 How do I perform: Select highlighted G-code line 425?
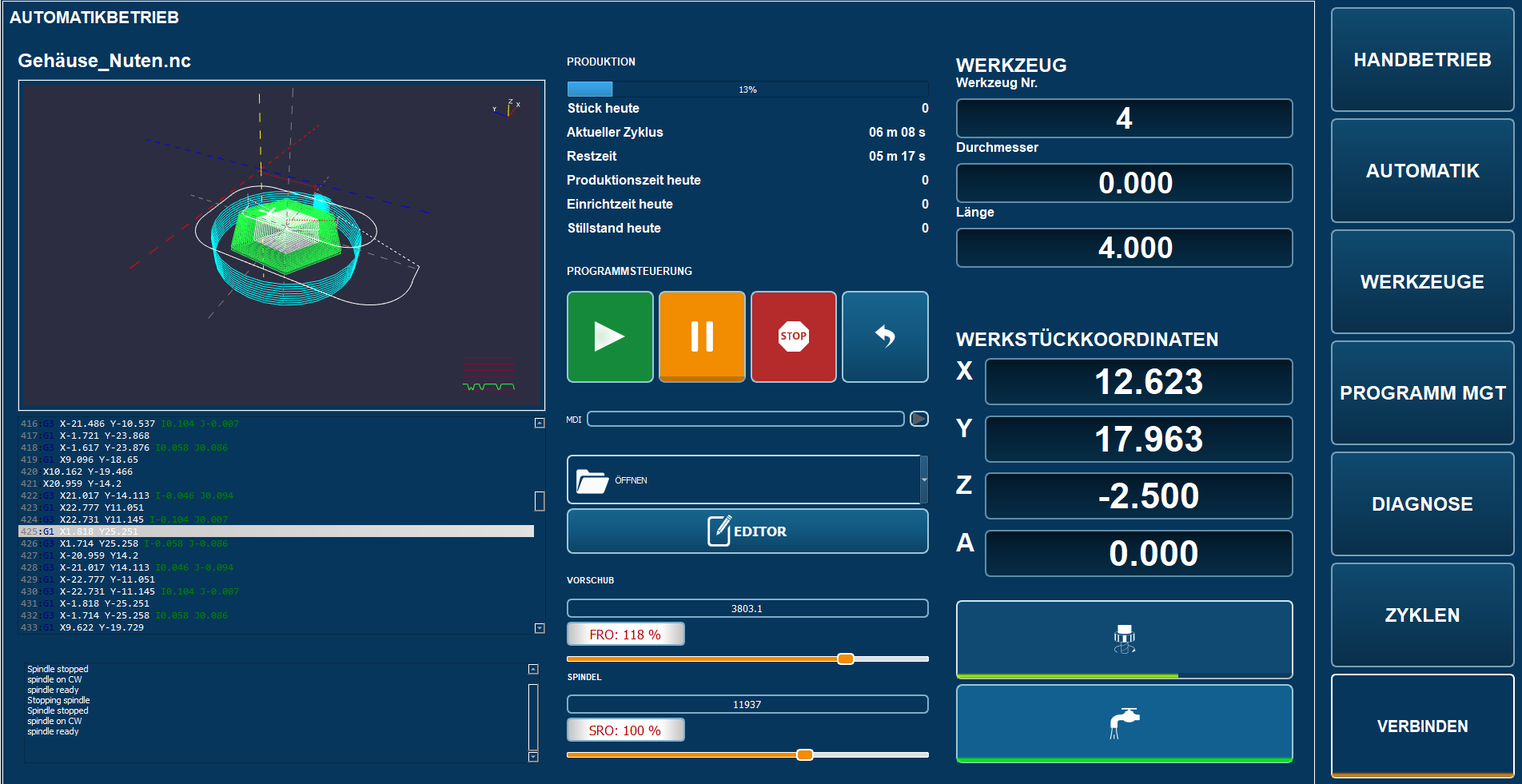[276, 531]
